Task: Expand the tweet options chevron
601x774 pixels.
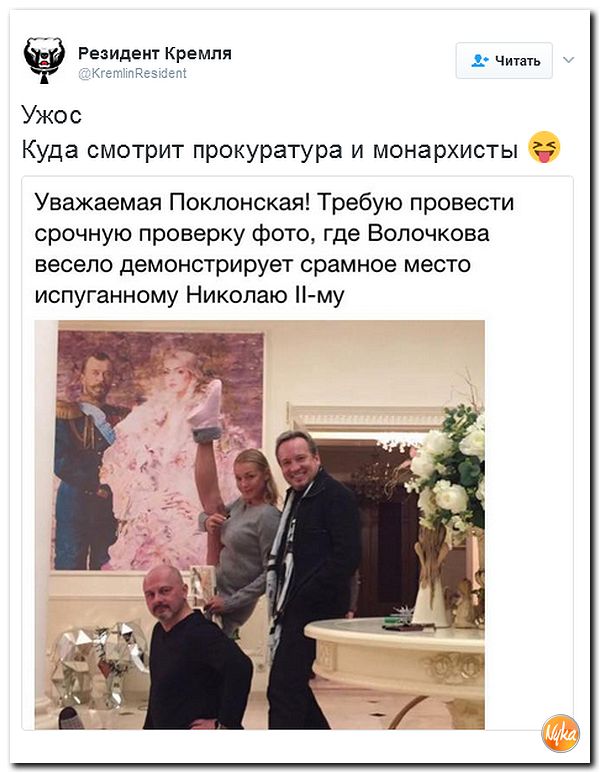Action: (x=568, y=60)
